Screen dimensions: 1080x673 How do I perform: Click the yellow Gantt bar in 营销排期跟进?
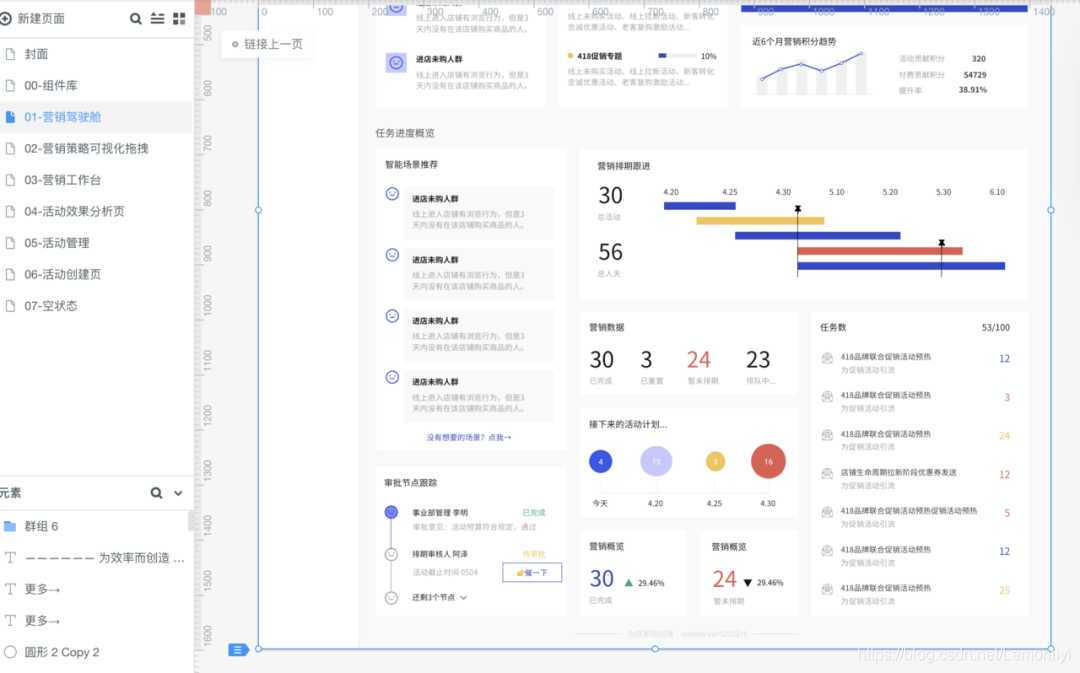(x=760, y=221)
